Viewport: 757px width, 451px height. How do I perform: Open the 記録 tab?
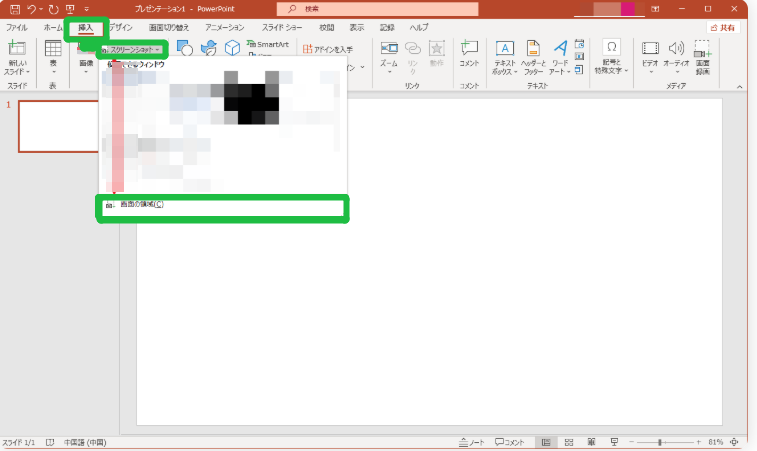coord(387,28)
